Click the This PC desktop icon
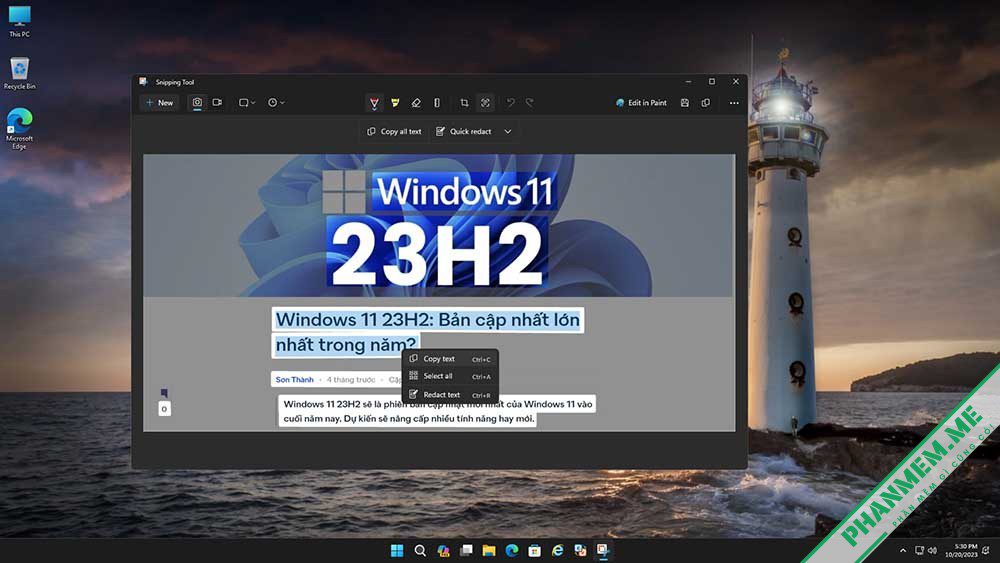The image size is (1000, 563). pos(19,21)
